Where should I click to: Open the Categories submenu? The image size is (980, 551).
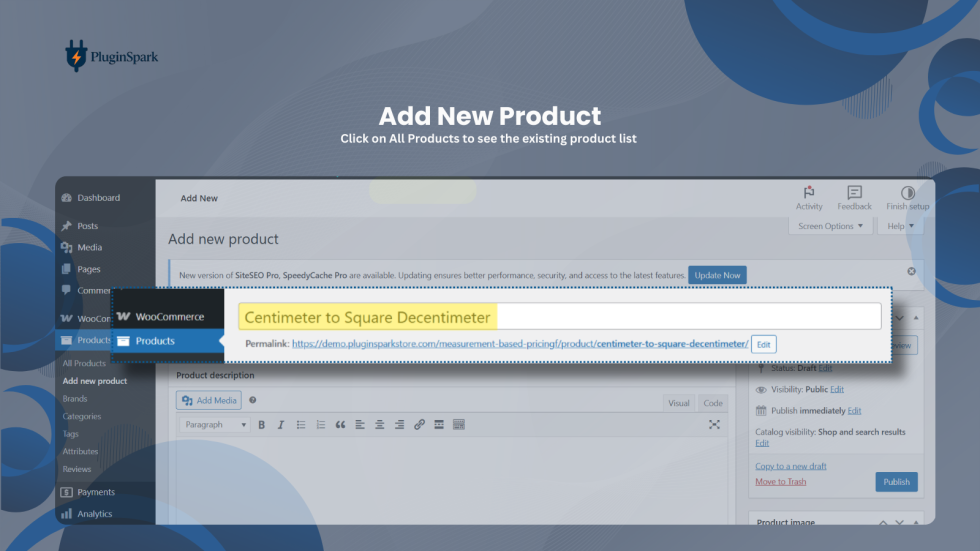point(81,416)
